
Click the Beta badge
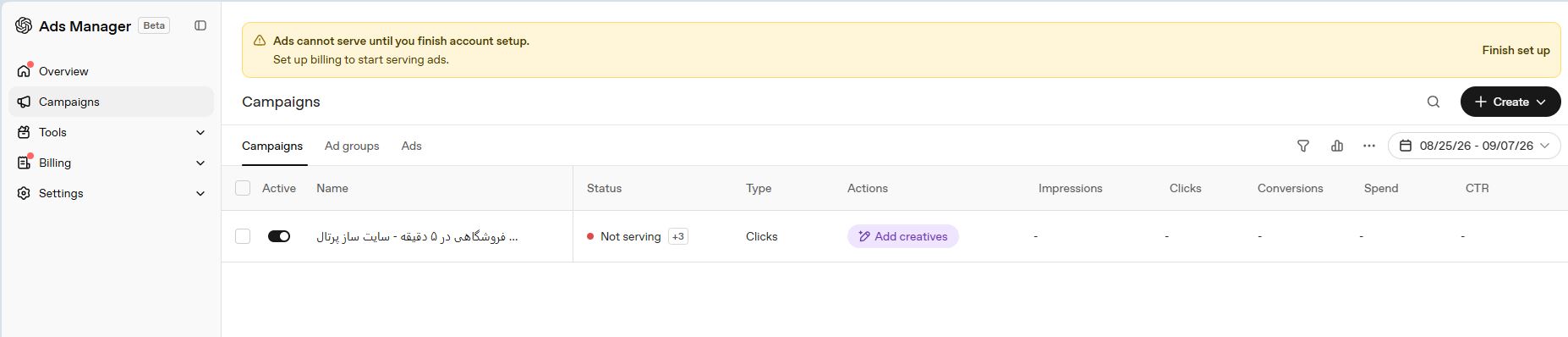pyautogui.click(x=154, y=25)
